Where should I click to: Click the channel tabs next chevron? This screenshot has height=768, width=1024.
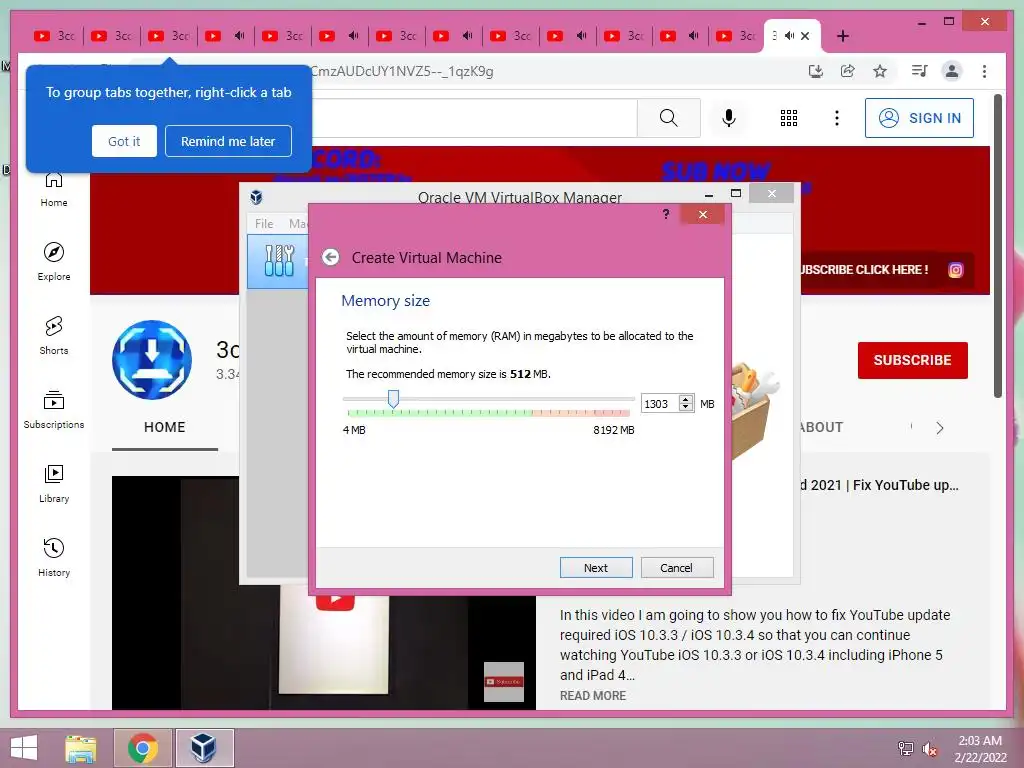point(940,428)
